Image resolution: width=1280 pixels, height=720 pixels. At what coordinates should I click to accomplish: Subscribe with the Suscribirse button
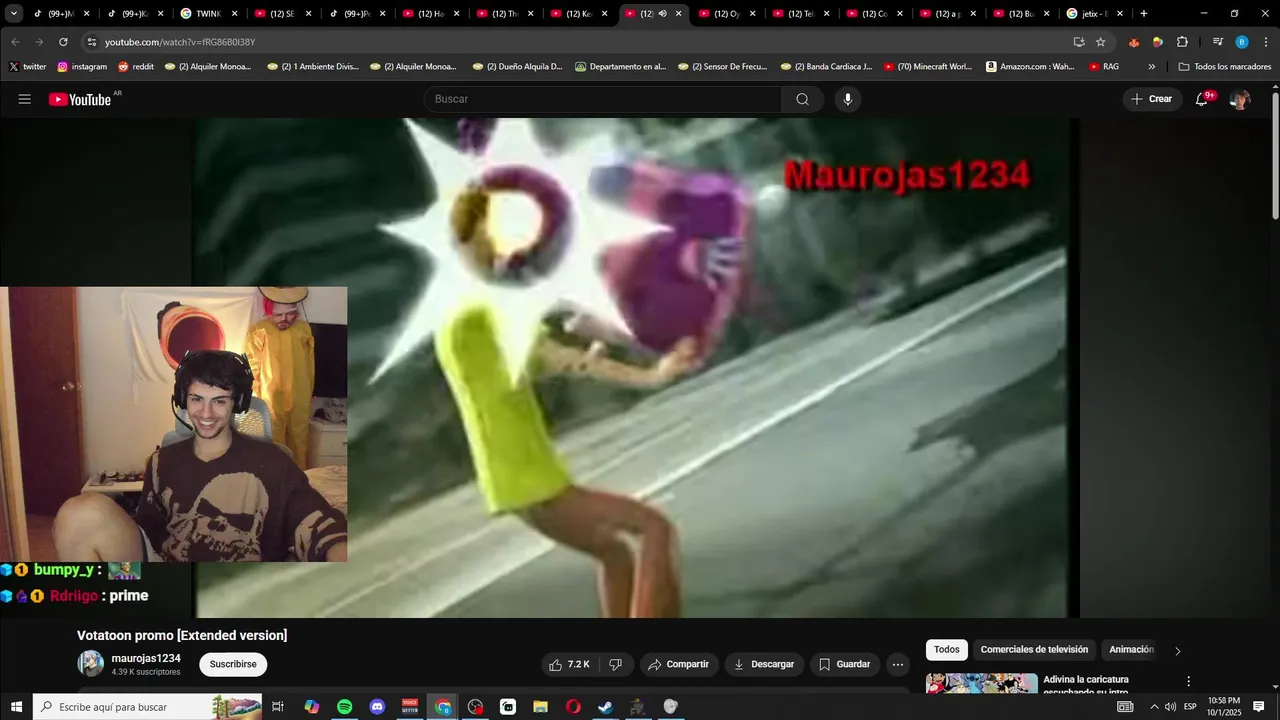pos(233,664)
